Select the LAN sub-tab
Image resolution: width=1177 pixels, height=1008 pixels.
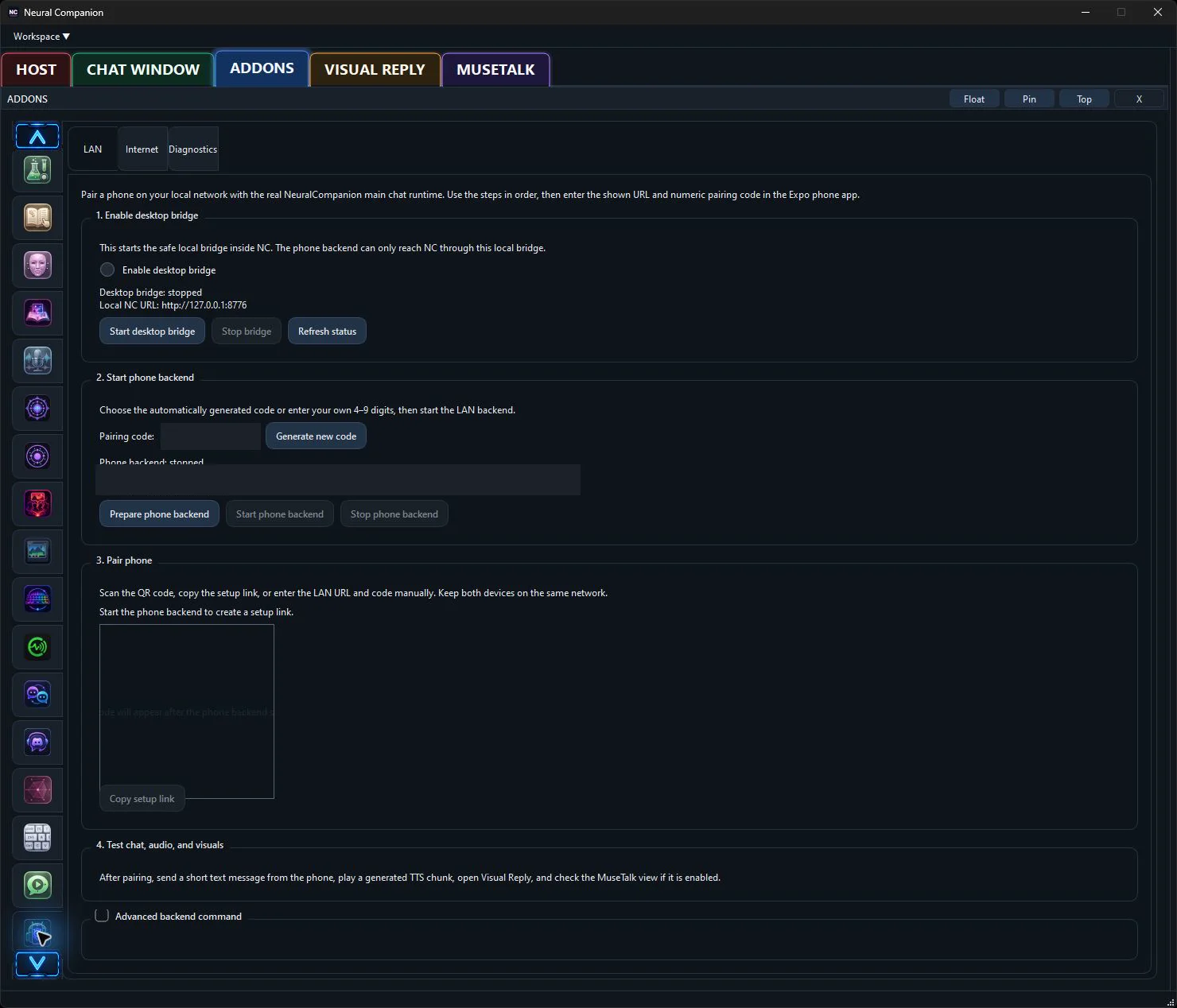93,149
